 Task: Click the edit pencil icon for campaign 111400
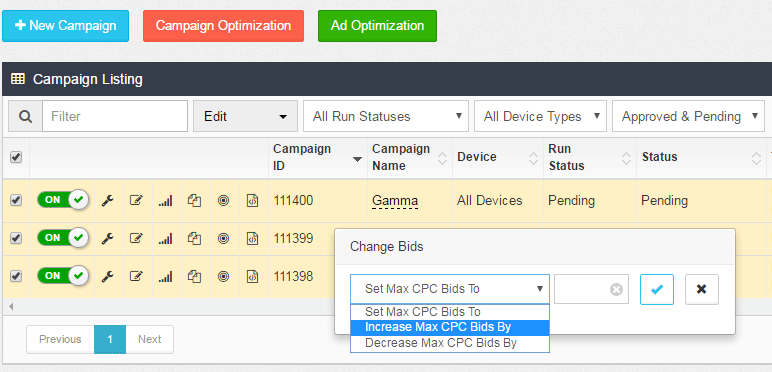[x=136, y=200]
